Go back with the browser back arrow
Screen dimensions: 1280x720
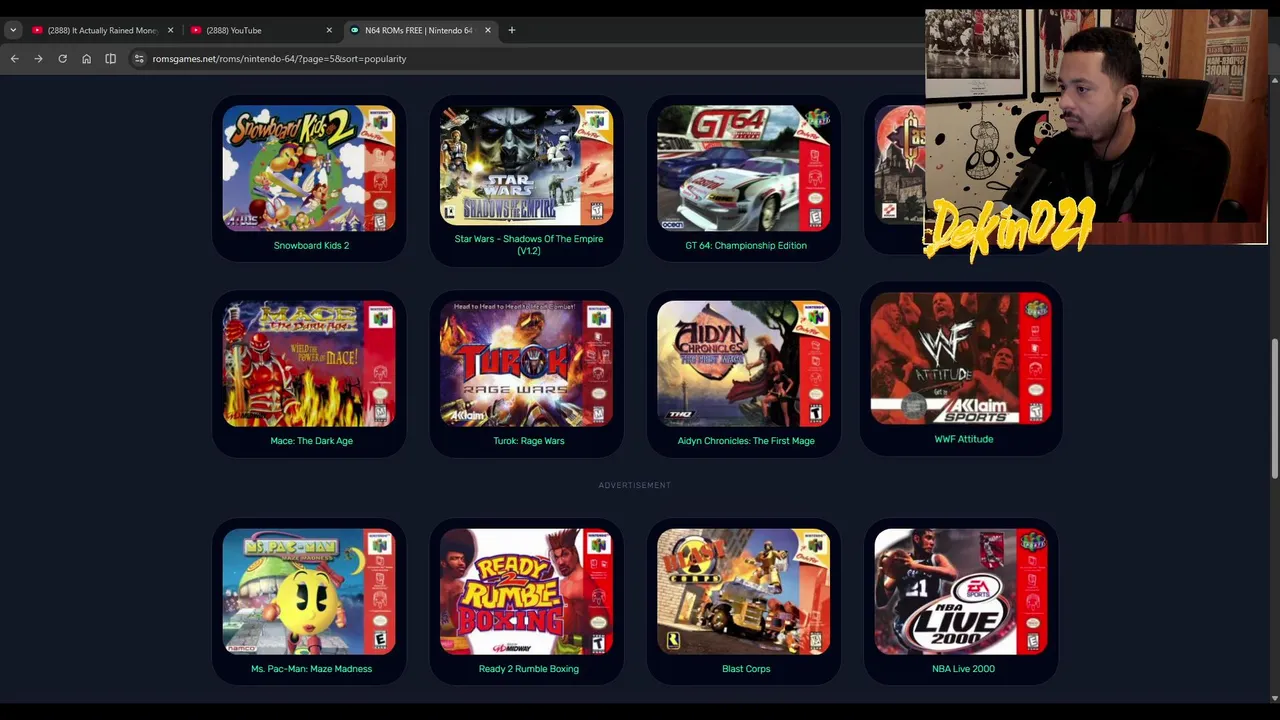click(14, 59)
